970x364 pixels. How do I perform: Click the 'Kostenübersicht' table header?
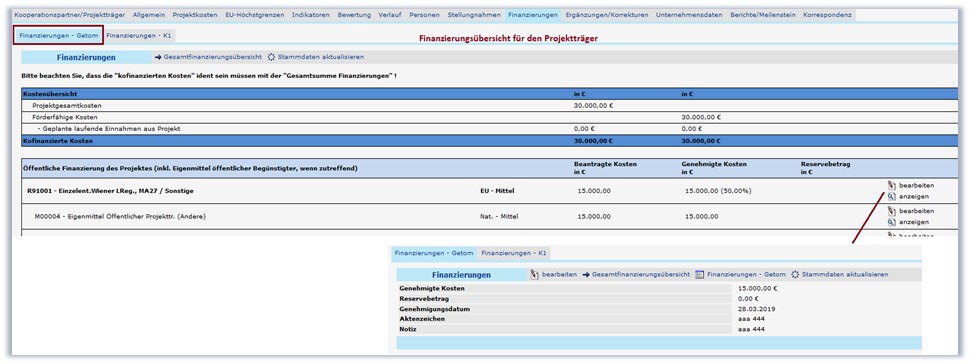point(49,94)
